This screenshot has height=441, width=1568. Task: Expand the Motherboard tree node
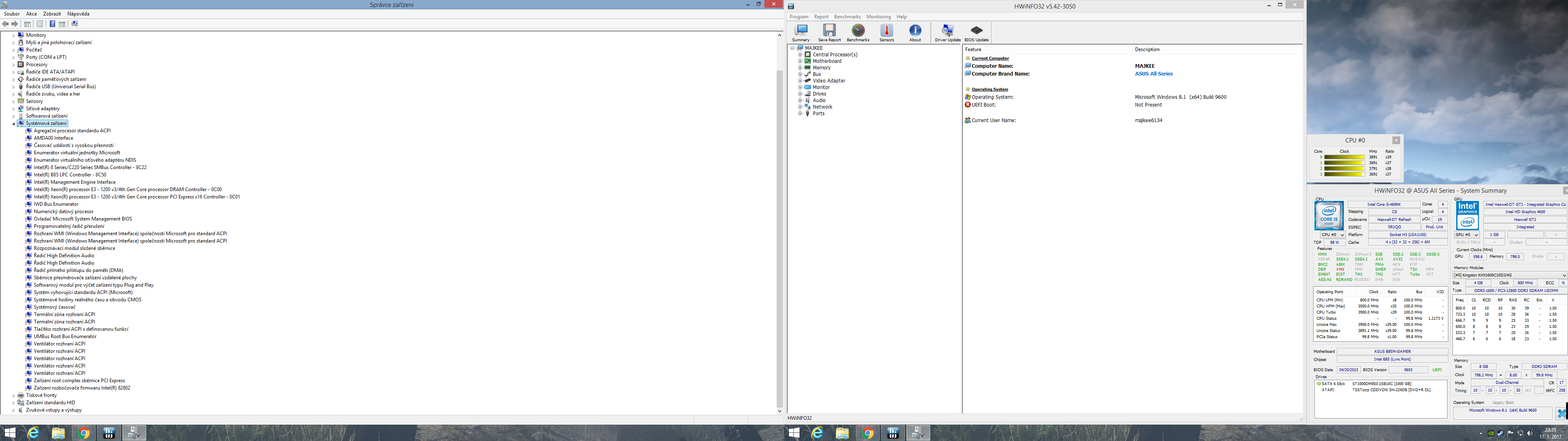[800, 61]
